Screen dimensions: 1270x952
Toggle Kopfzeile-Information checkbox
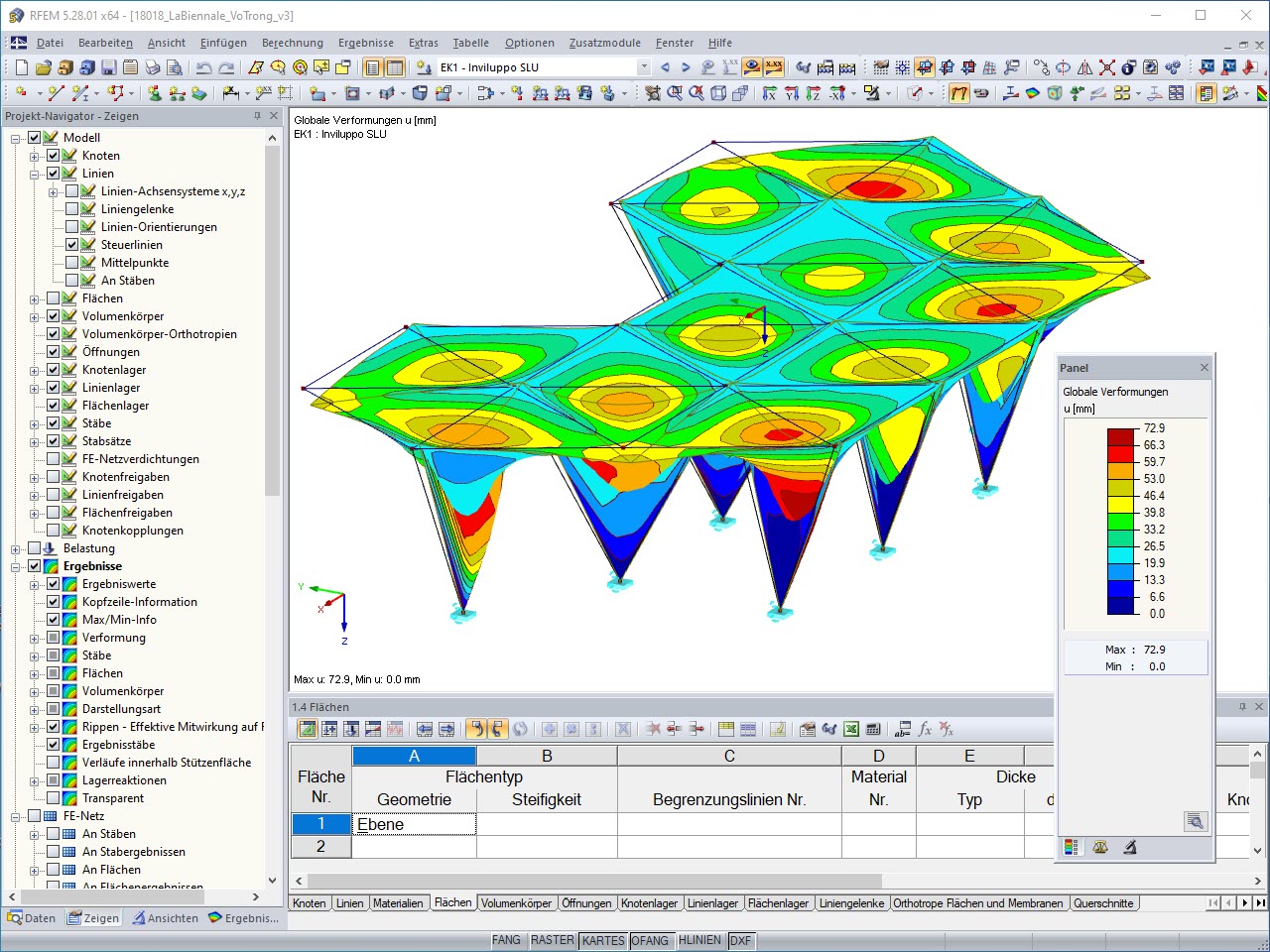pos(54,602)
